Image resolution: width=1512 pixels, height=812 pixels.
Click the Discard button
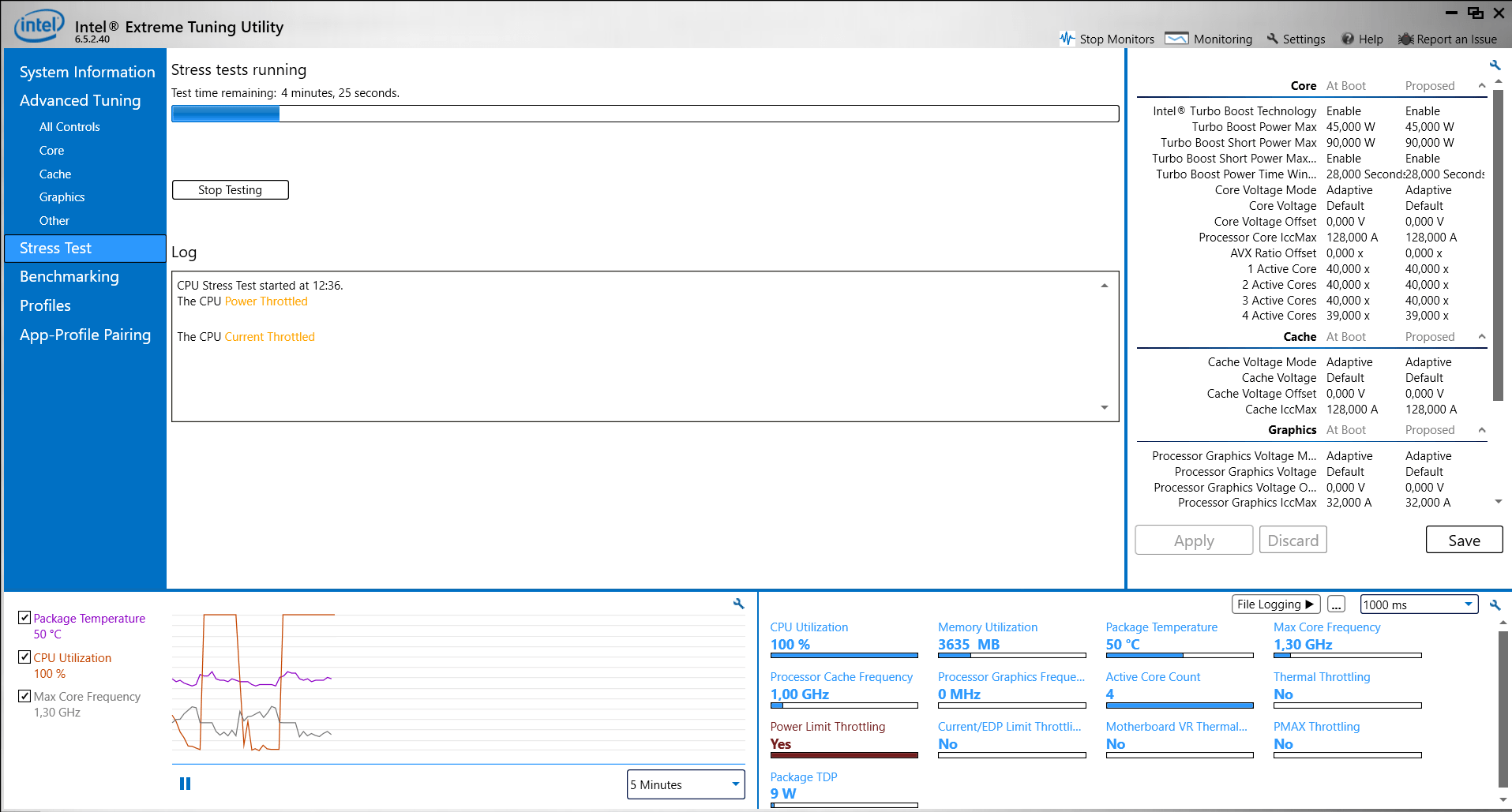tap(1293, 541)
